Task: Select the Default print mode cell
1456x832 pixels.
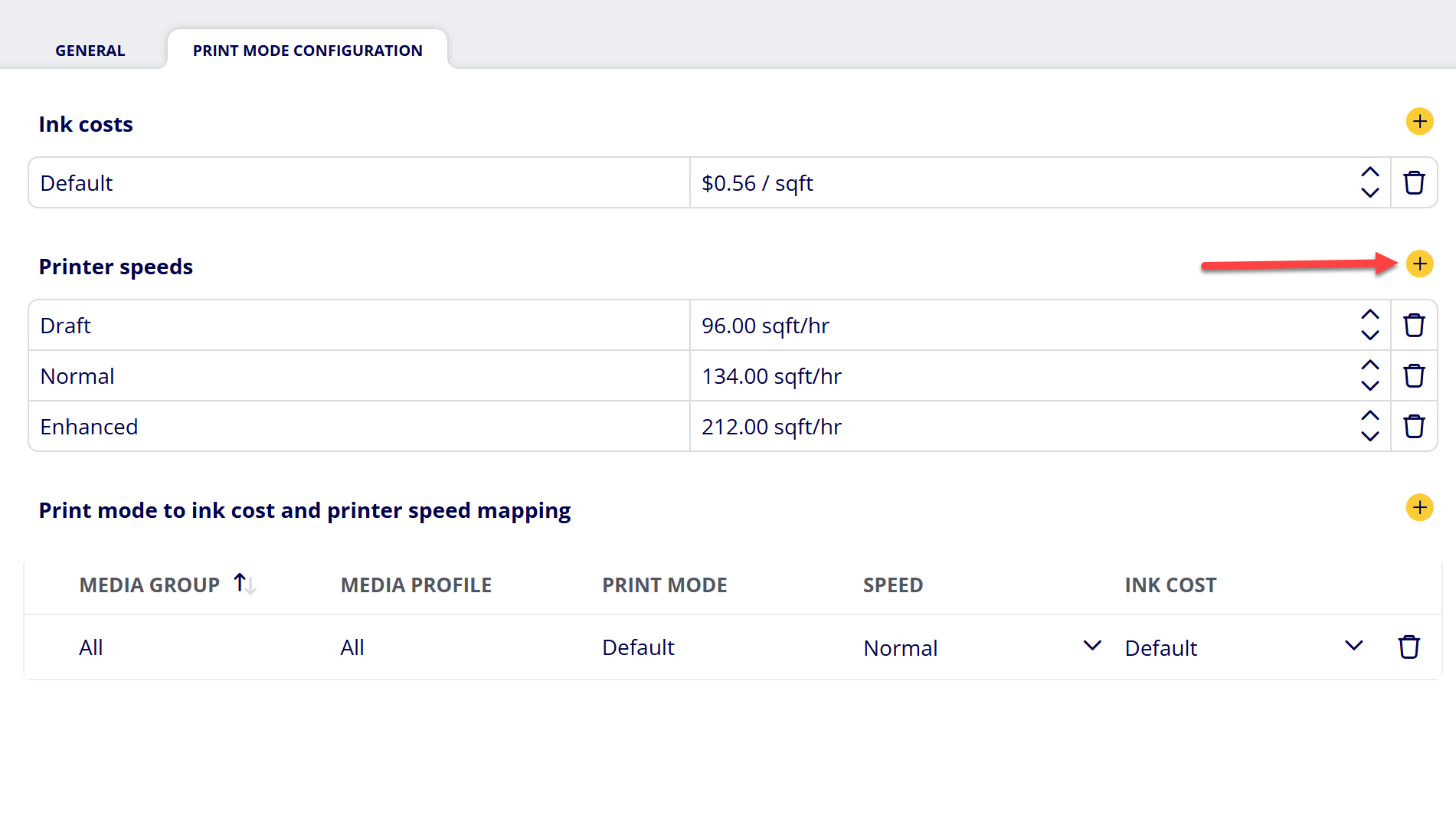Action: (638, 647)
